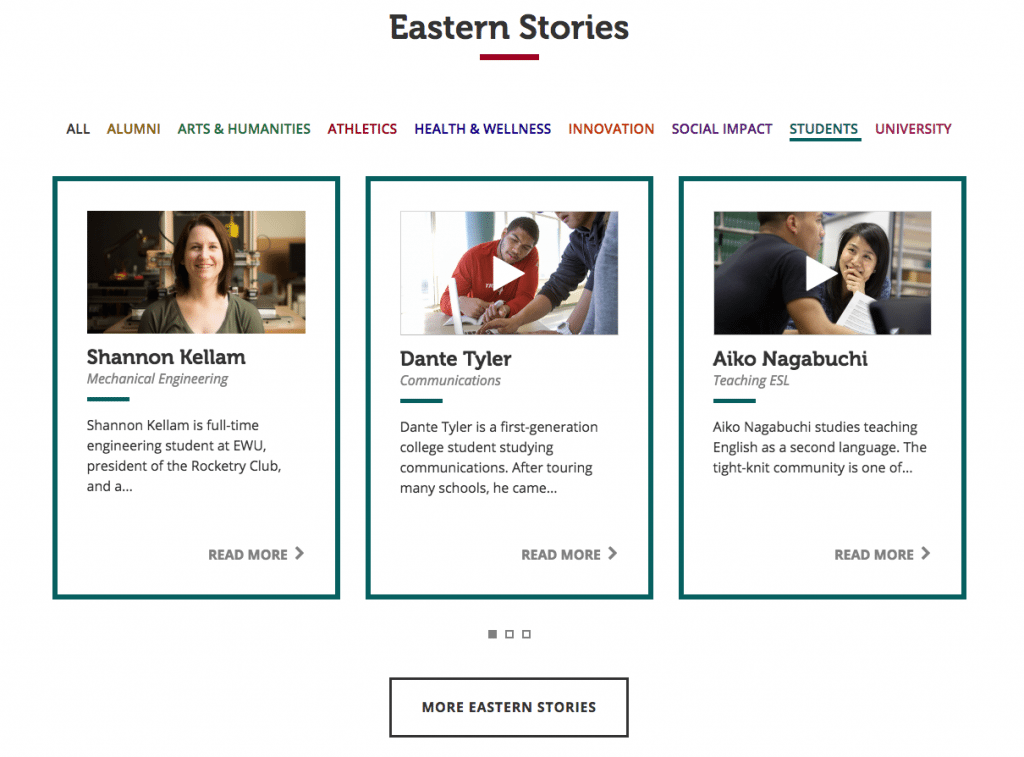Play the Dante Tyler video
This screenshot has width=1024, height=757.
[x=508, y=273]
